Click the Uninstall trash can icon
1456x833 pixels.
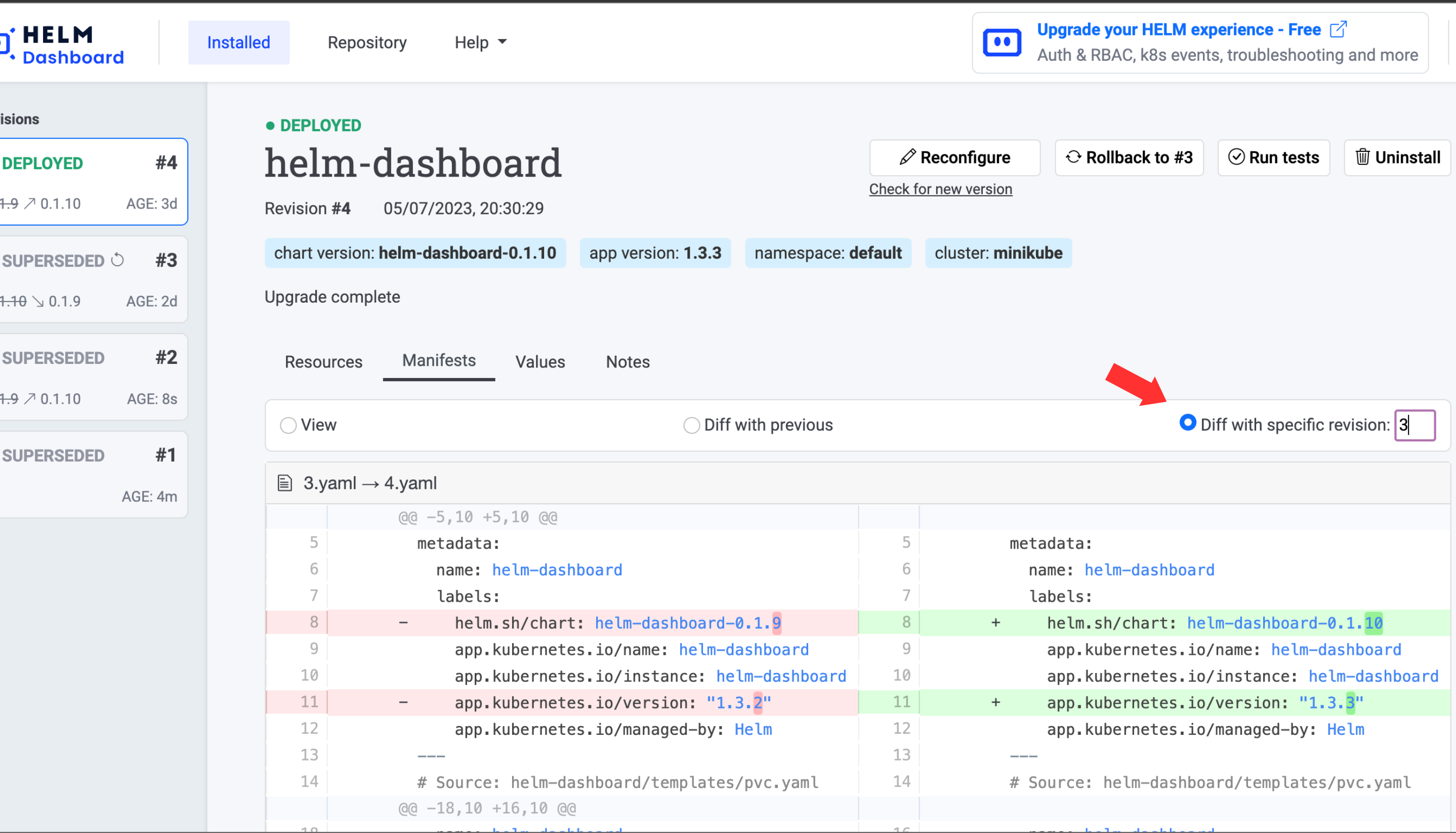click(1363, 157)
